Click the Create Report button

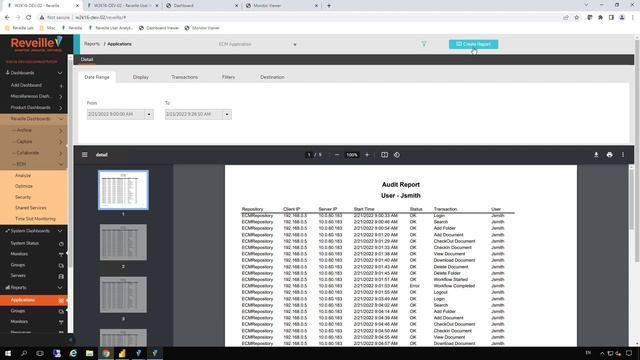coord(473,44)
